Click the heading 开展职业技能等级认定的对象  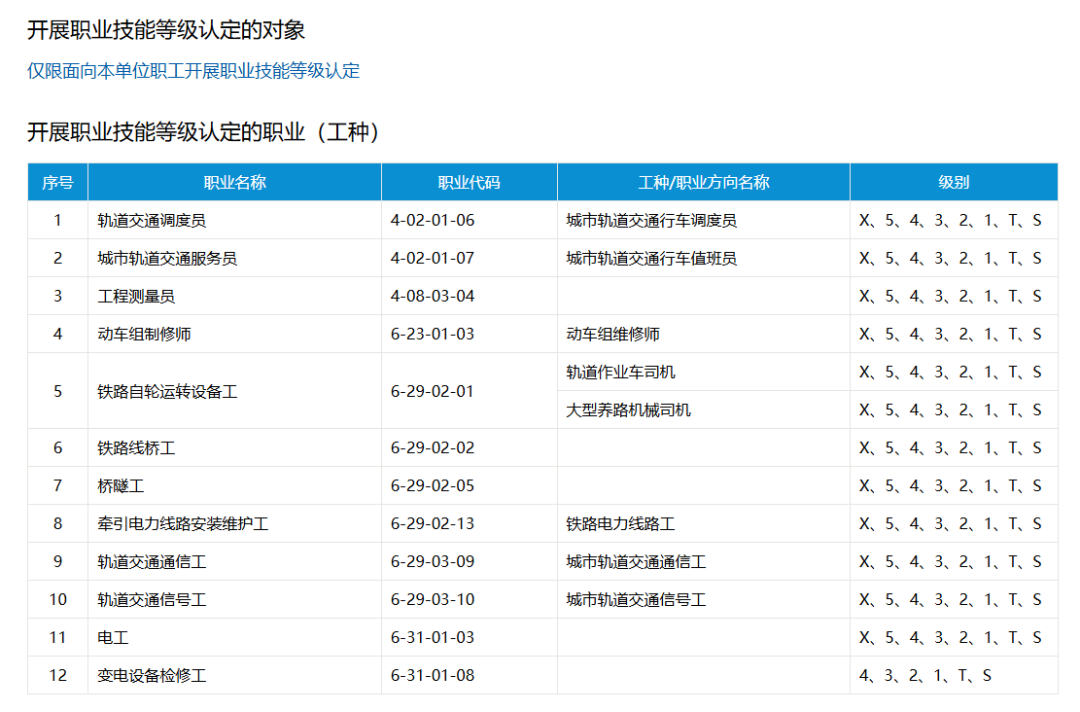(x=166, y=30)
